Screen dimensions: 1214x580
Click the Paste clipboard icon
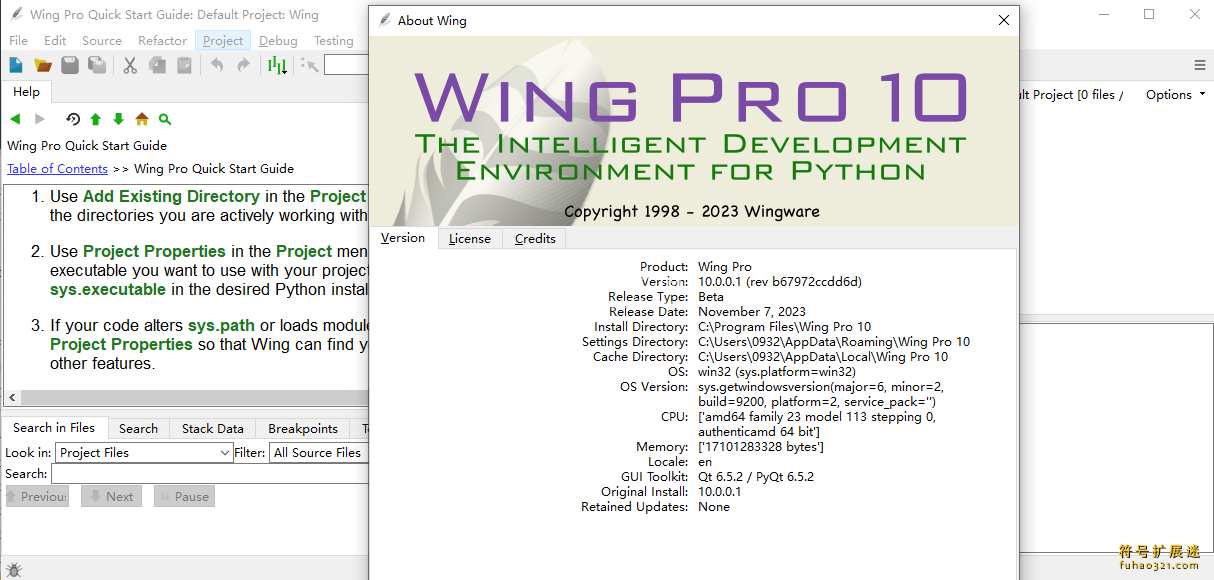184,65
